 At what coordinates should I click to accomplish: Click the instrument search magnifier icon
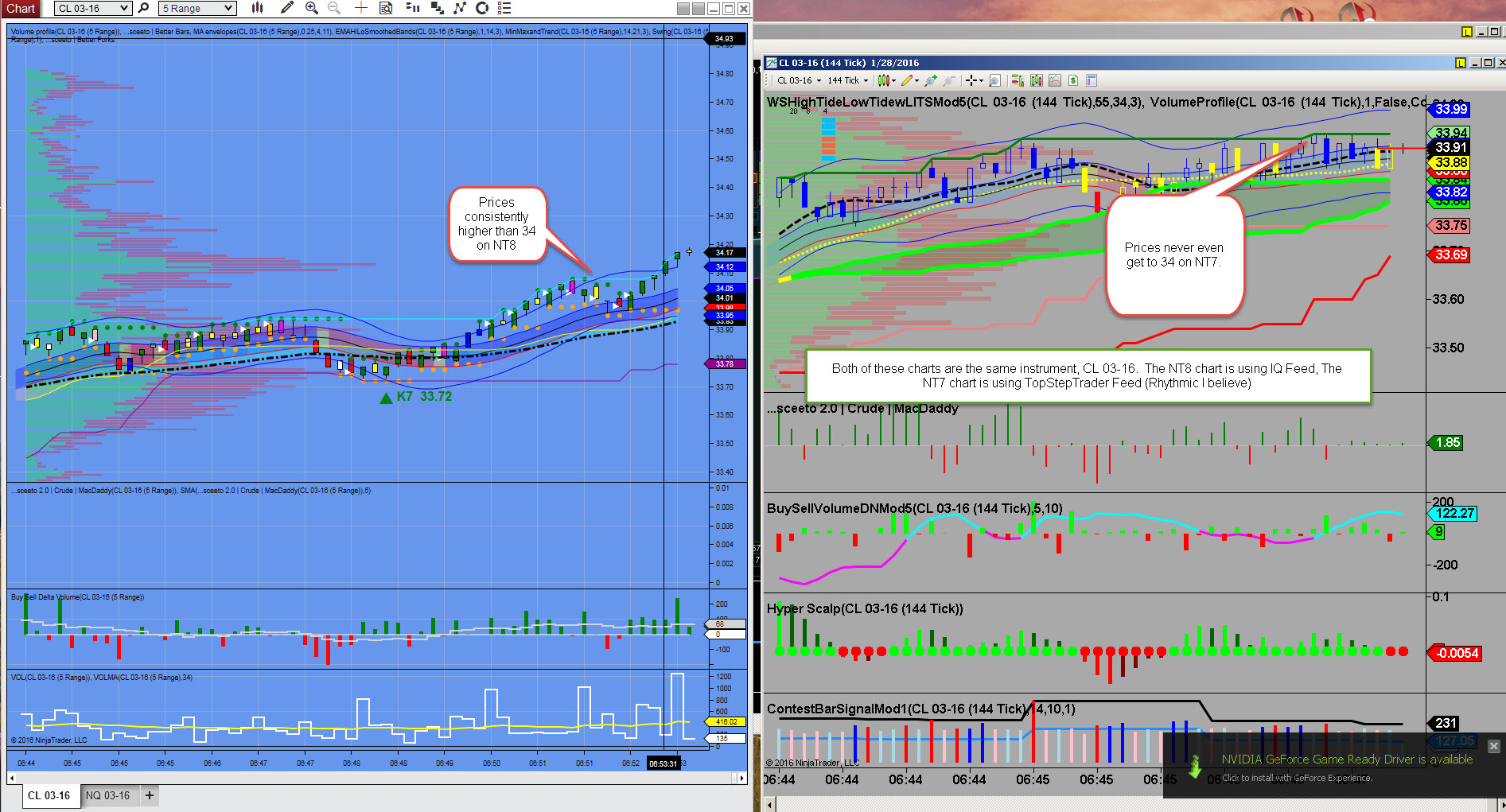pyautogui.click(x=144, y=8)
